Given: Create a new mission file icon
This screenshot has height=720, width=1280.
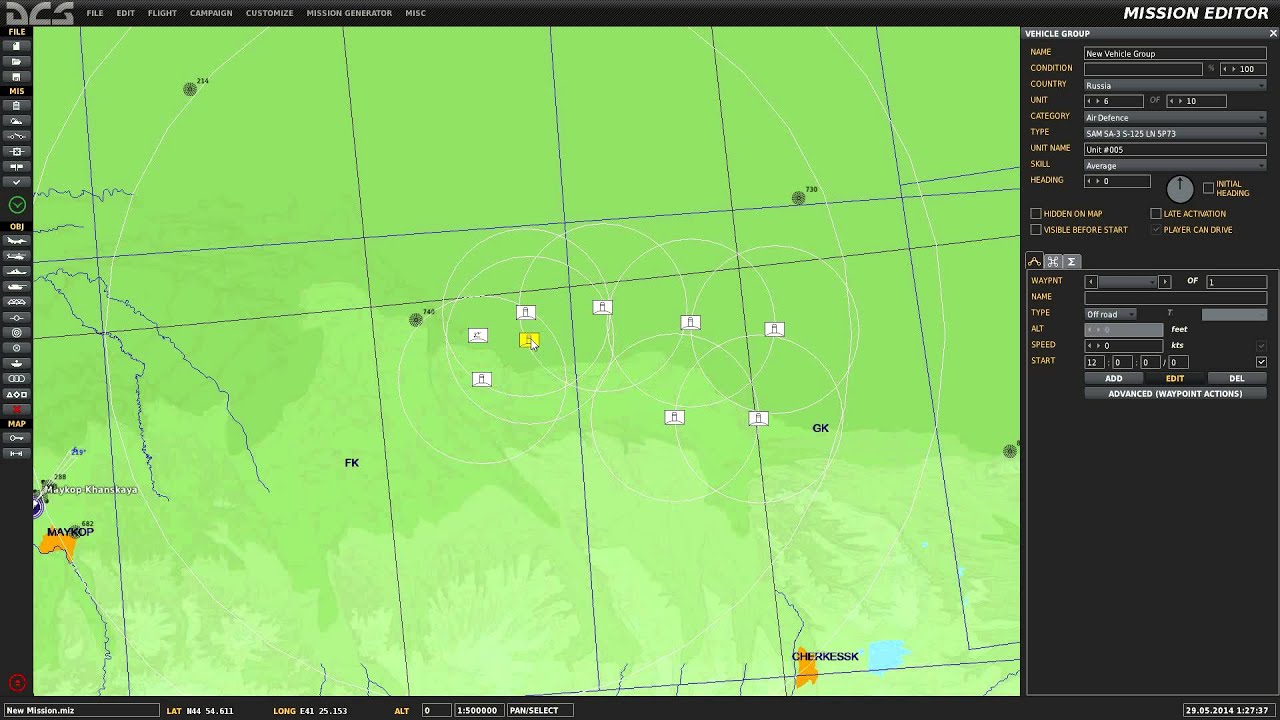Looking at the screenshot, I should tap(16, 46).
